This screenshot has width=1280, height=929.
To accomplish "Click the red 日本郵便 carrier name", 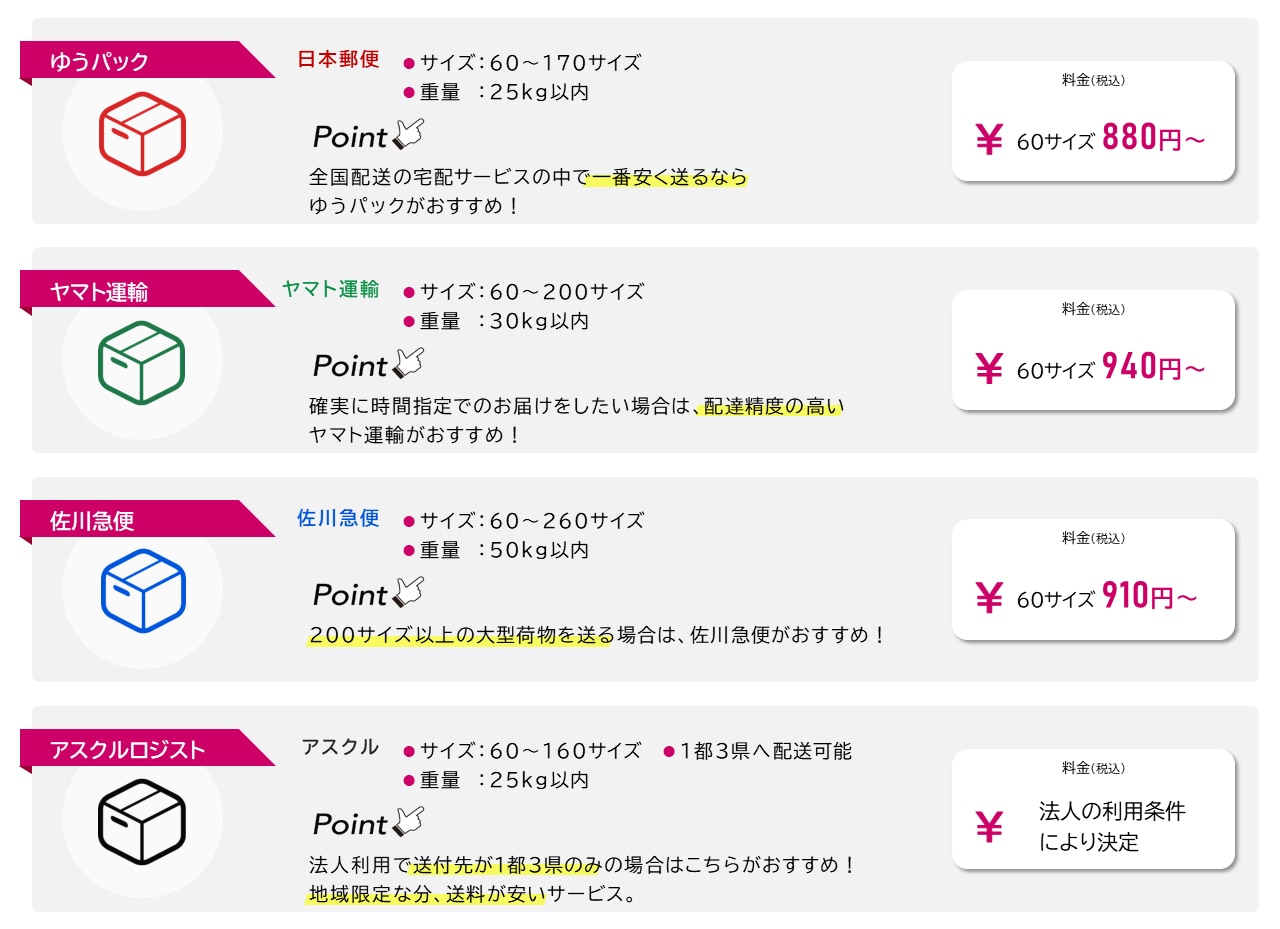I will click(x=339, y=59).
